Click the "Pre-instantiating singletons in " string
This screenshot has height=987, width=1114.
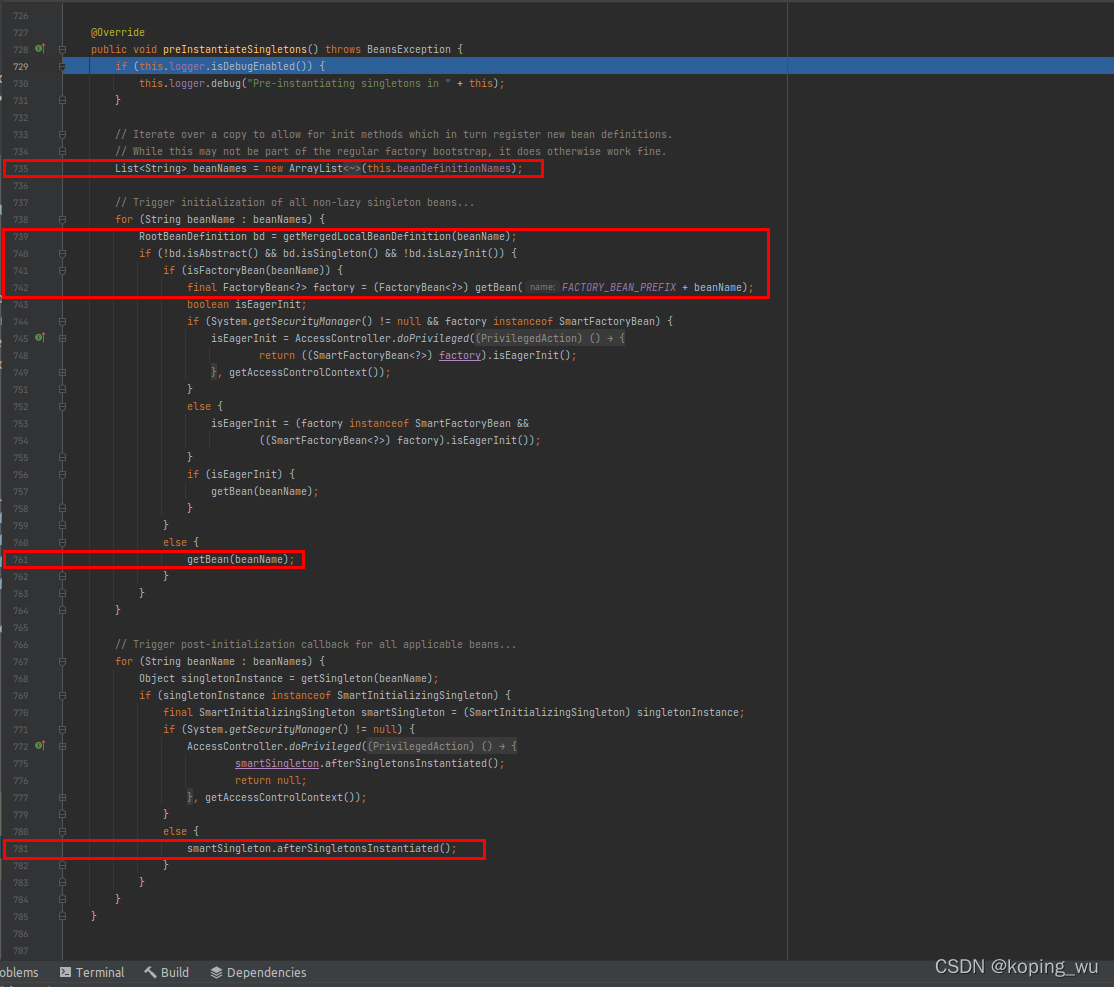click(x=349, y=83)
